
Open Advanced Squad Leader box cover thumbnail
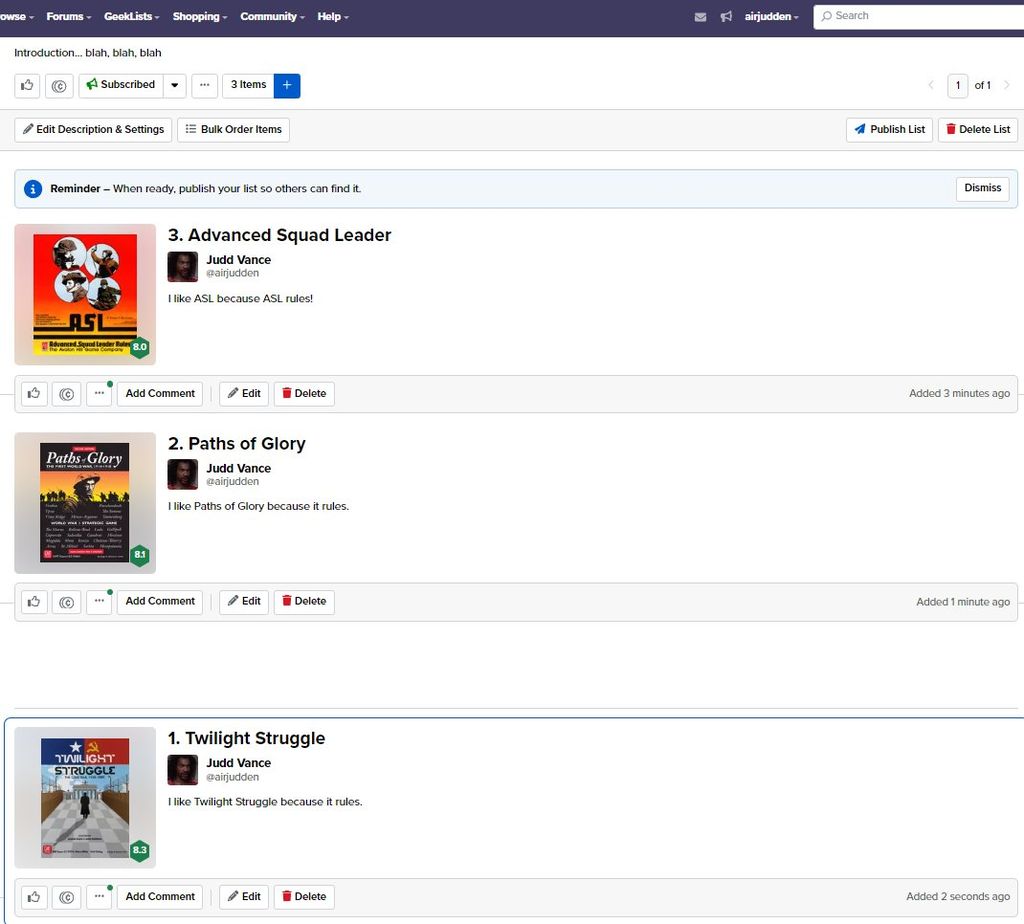point(85,295)
